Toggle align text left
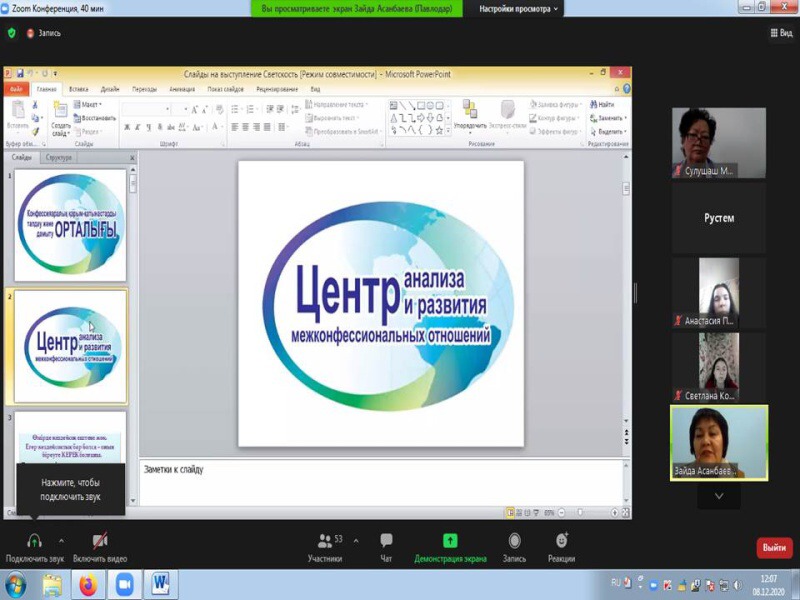Screen dimensions: 800x600 pos(235,127)
